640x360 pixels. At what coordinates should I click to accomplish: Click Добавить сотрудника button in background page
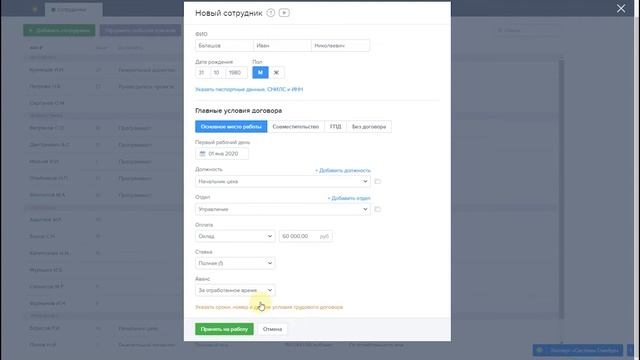click(59, 30)
